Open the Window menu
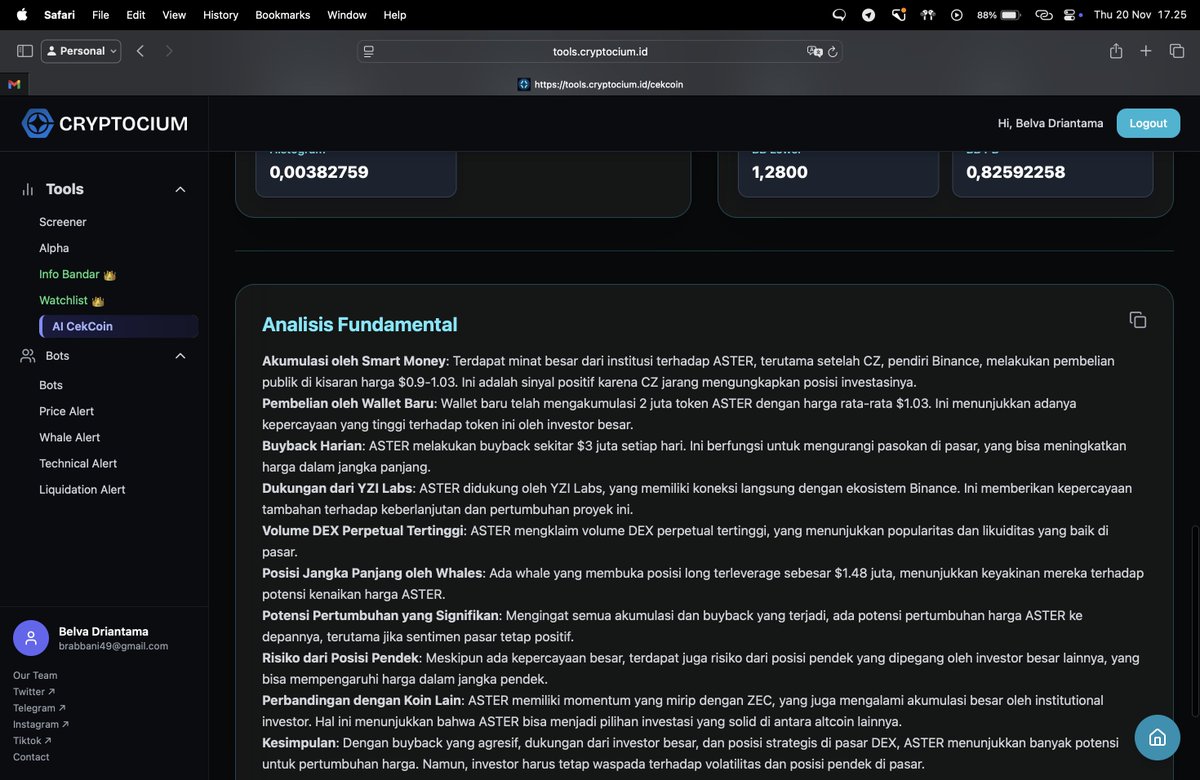 pyautogui.click(x=347, y=15)
